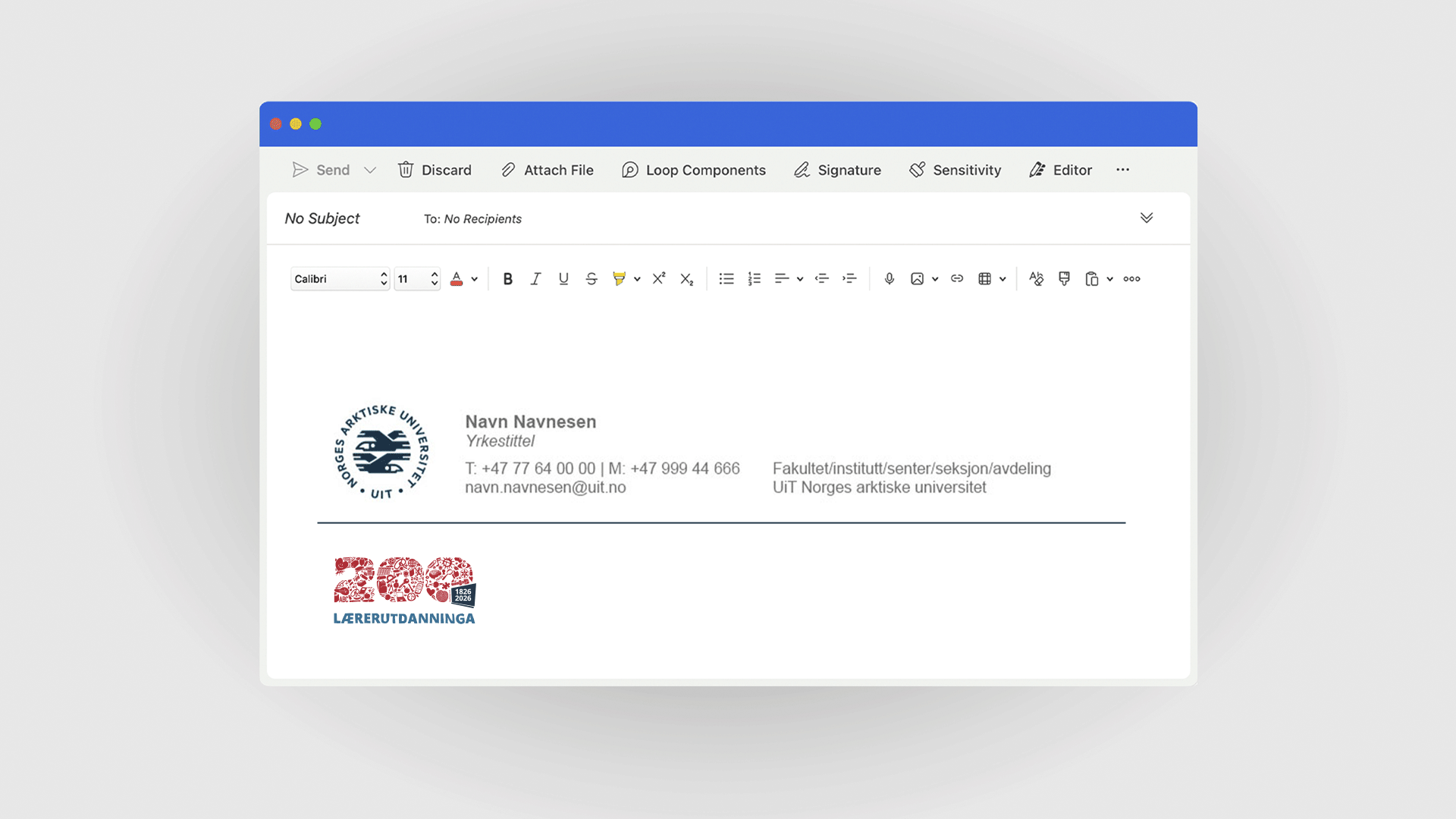Viewport: 1456px width, 819px height.
Task: Toggle strikethrough formatting
Action: pyautogui.click(x=591, y=279)
